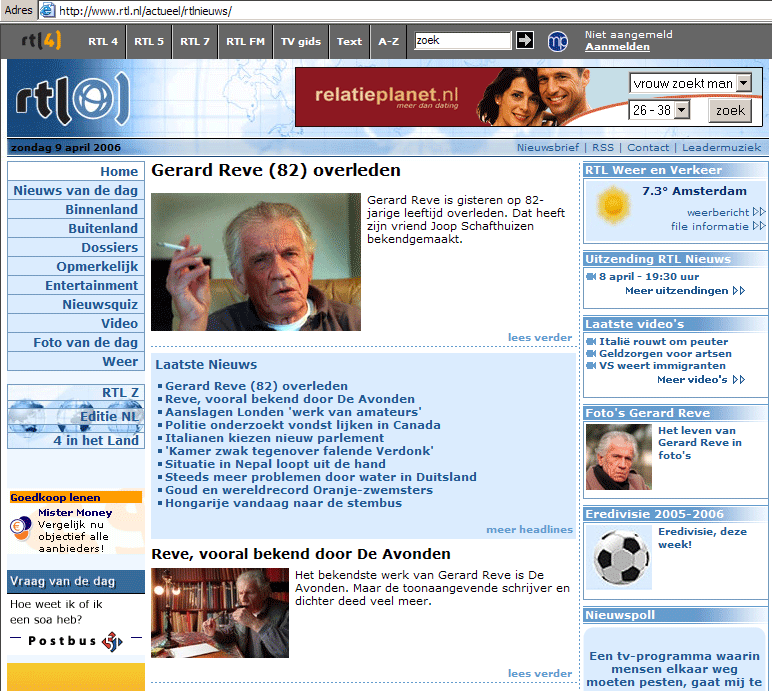Select Weer in sidebar
Image resolution: width=772 pixels, height=691 pixels.
click(x=76, y=362)
